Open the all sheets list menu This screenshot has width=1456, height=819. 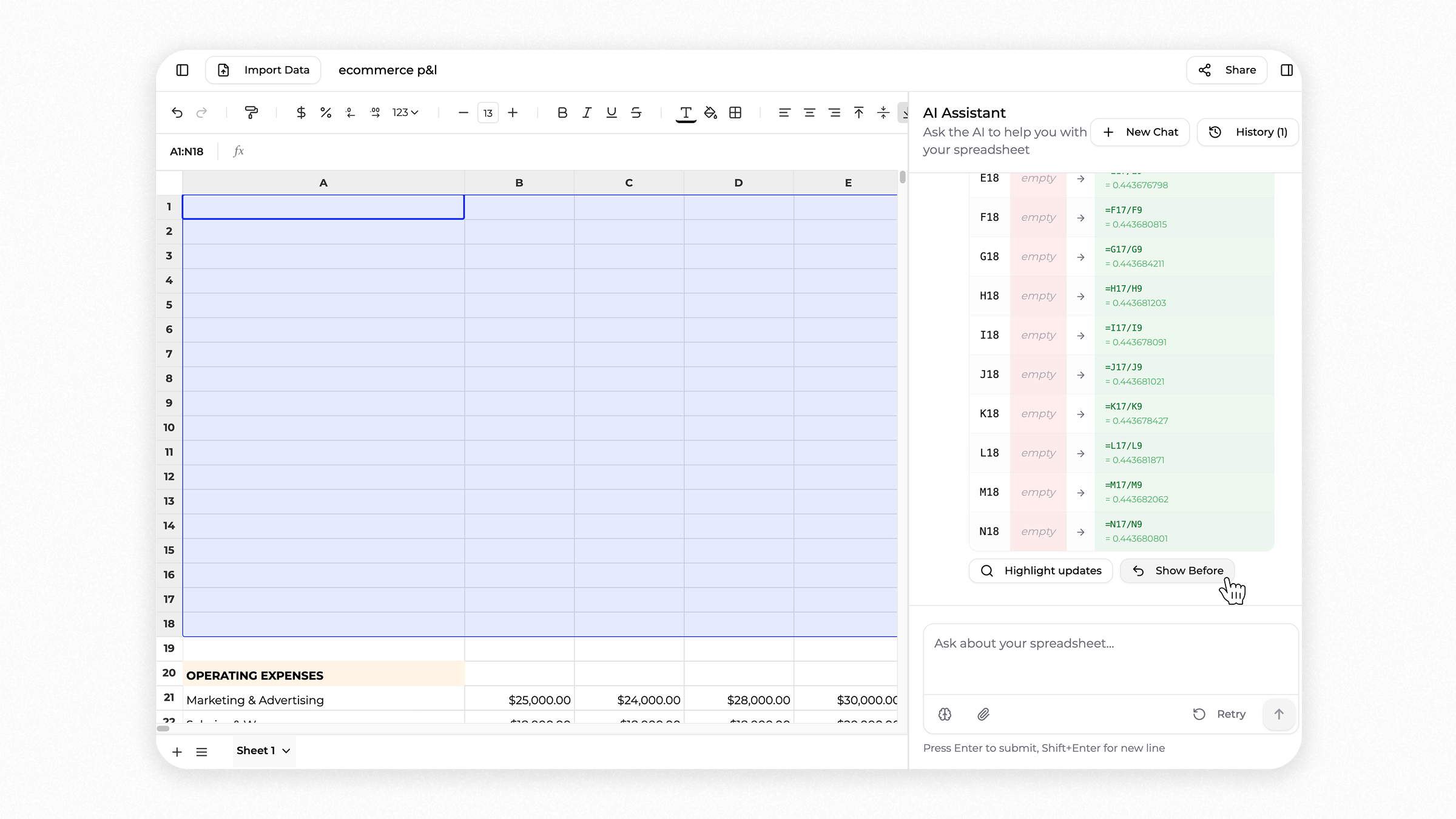pos(201,752)
